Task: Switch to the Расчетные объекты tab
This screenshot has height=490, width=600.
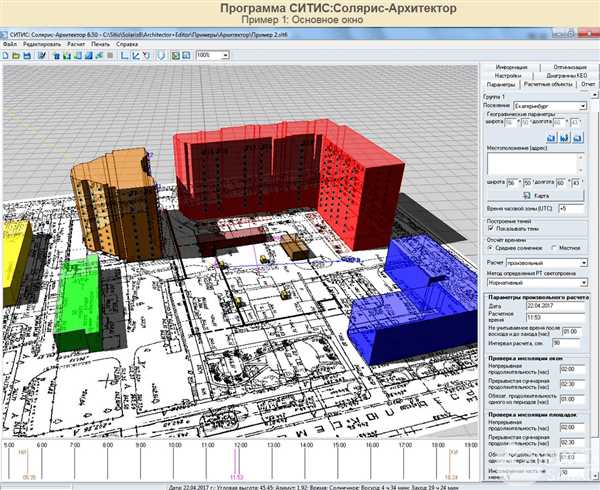Action: [x=548, y=84]
